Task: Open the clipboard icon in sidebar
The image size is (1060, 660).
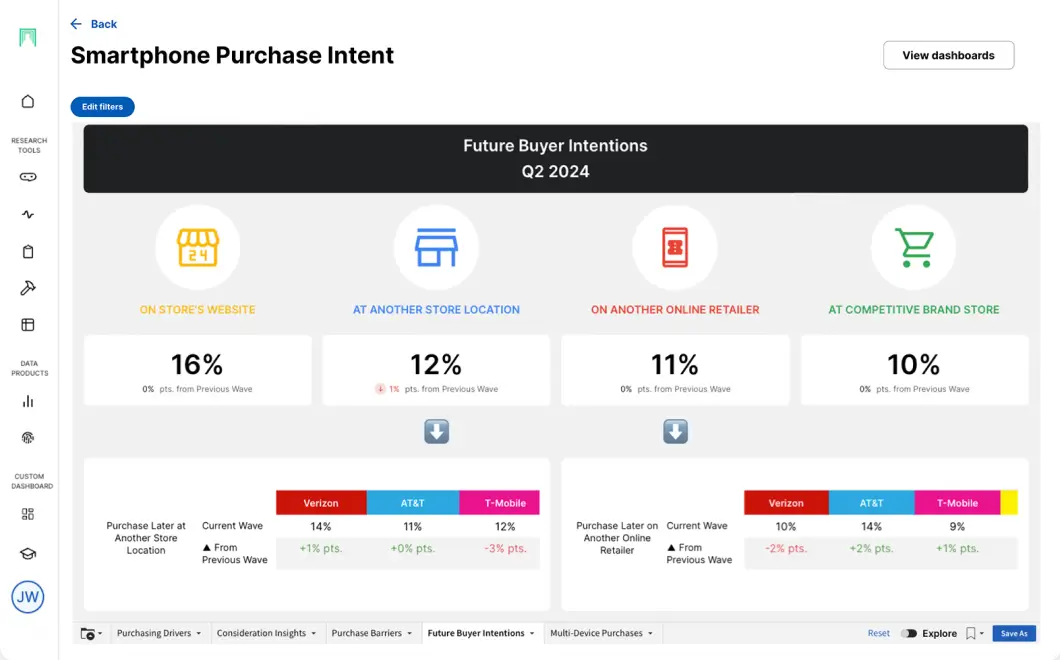Action: (28, 252)
